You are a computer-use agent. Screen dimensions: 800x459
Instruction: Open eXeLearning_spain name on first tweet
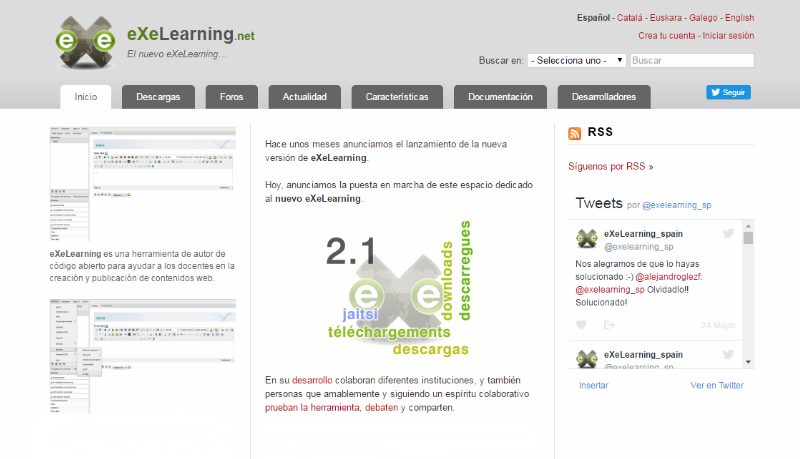pyautogui.click(x=643, y=234)
